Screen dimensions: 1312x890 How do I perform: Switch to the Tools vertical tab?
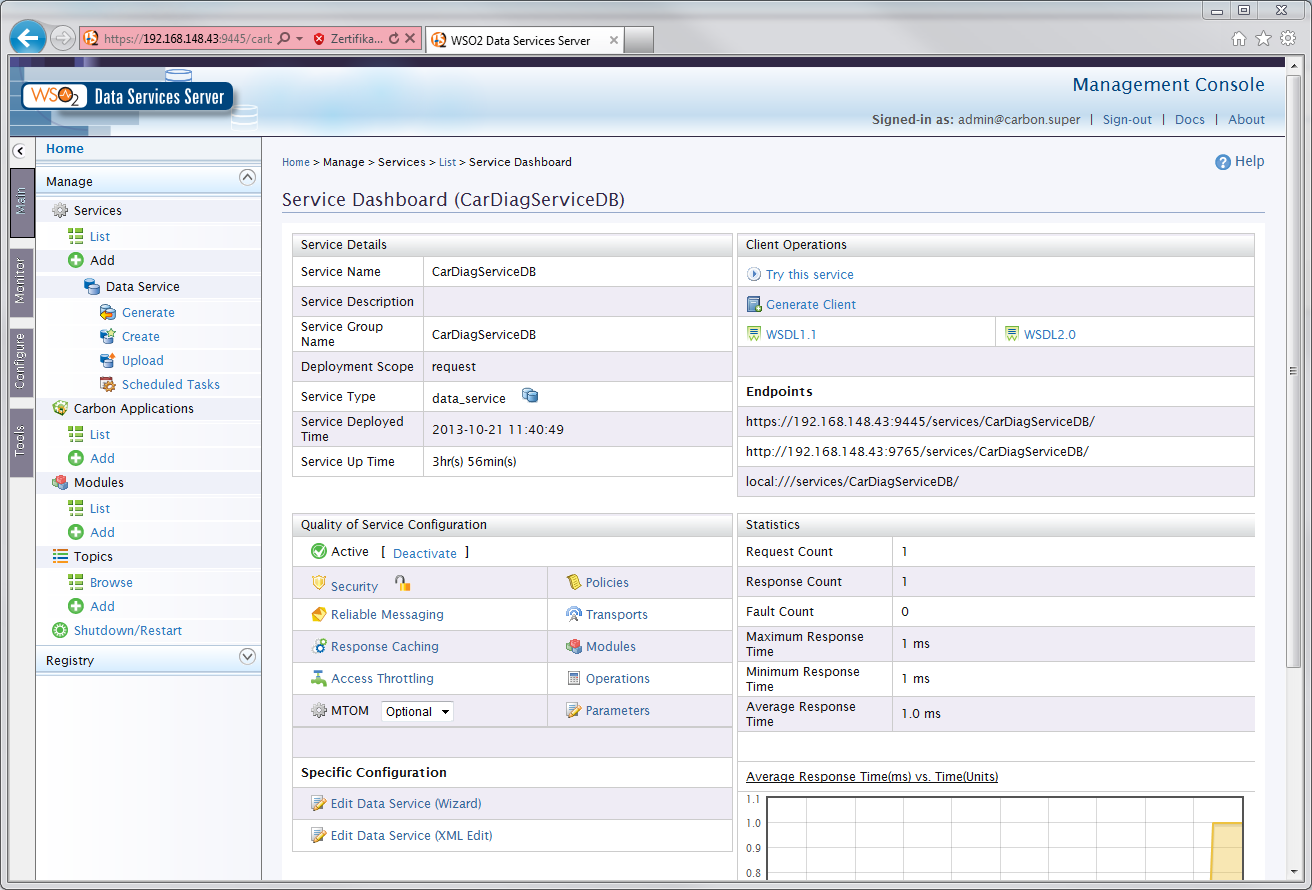tap(22, 442)
